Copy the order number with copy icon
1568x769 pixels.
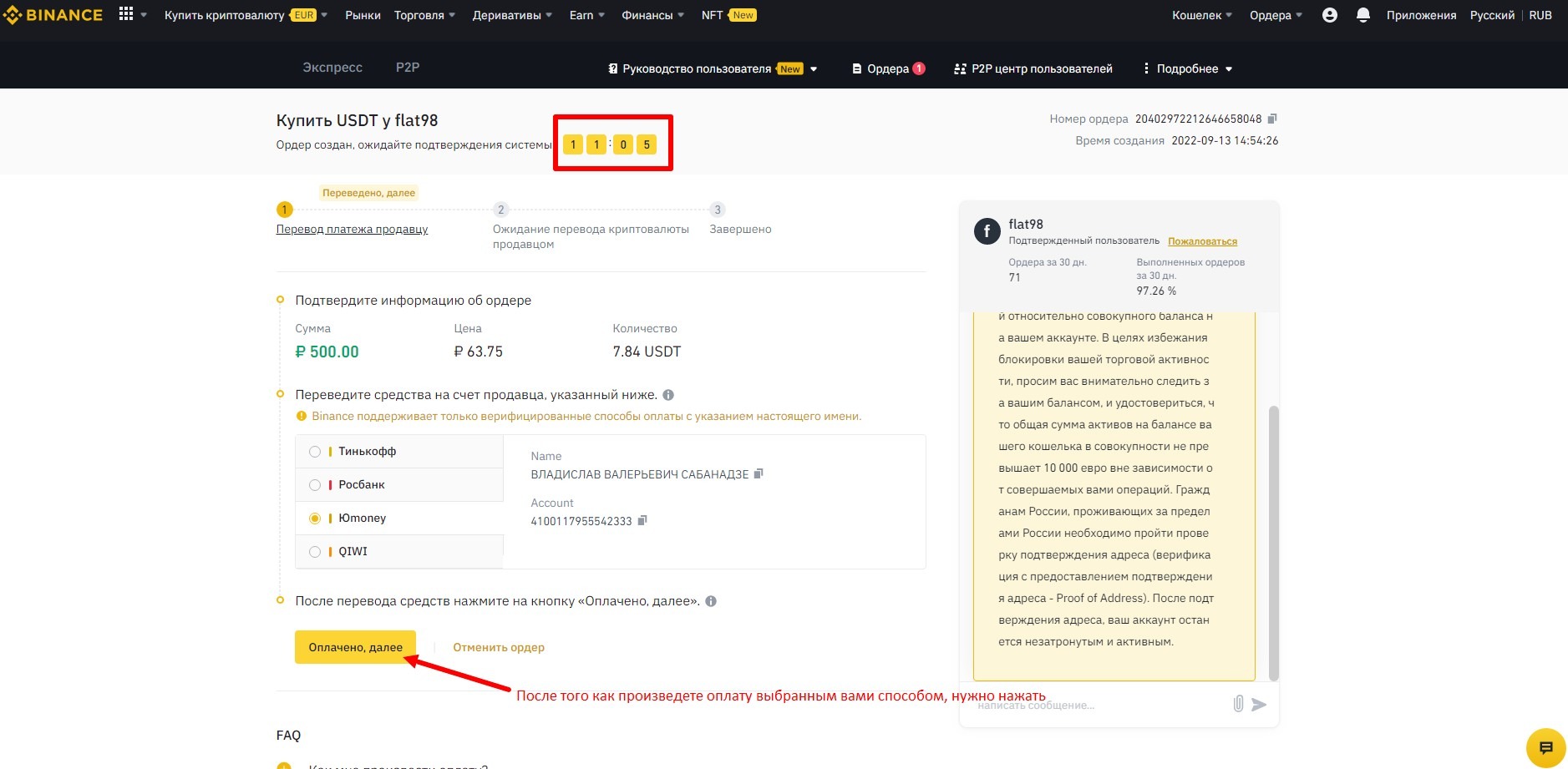[x=1272, y=119]
